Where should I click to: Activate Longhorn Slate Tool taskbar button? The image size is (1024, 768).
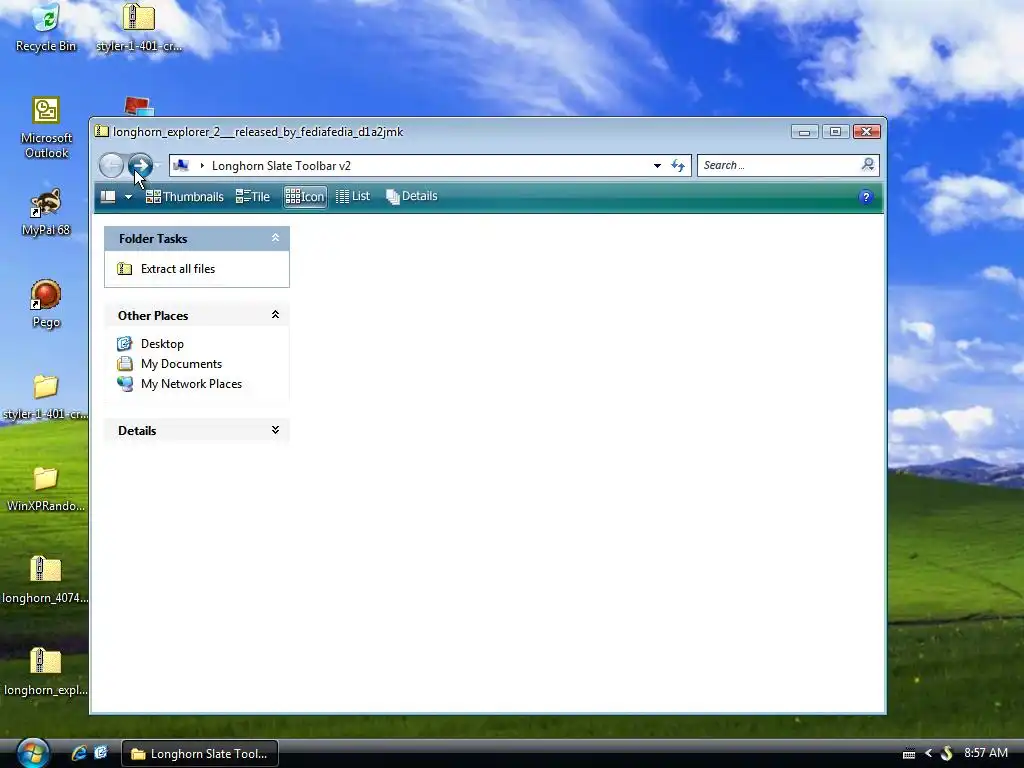click(x=200, y=754)
